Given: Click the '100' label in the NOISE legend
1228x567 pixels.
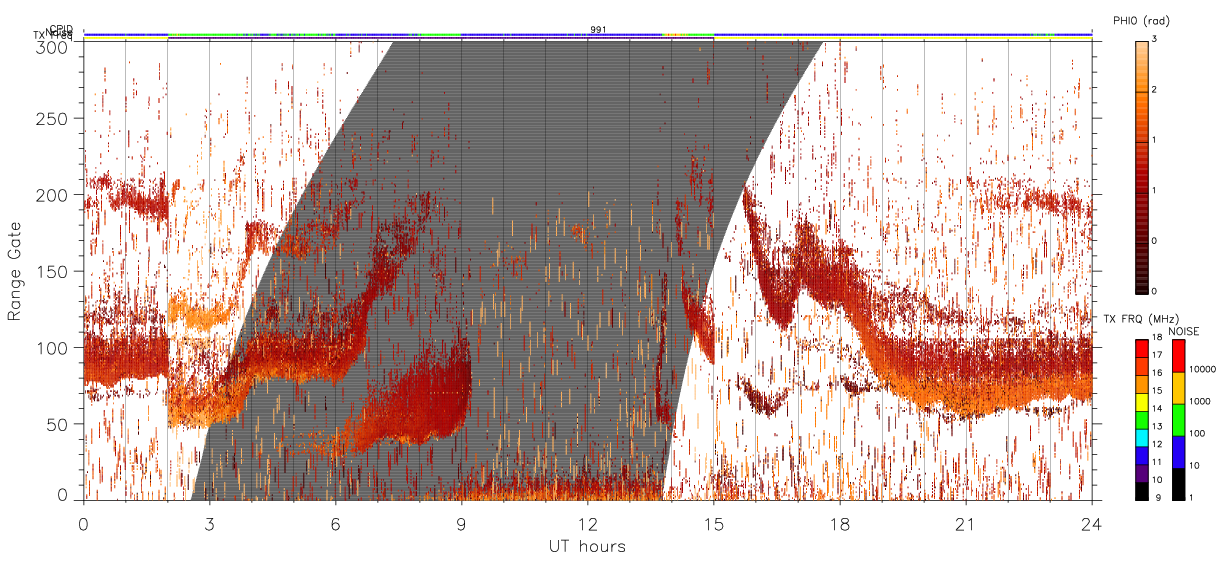Looking at the screenshot, I should click(1197, 433).
